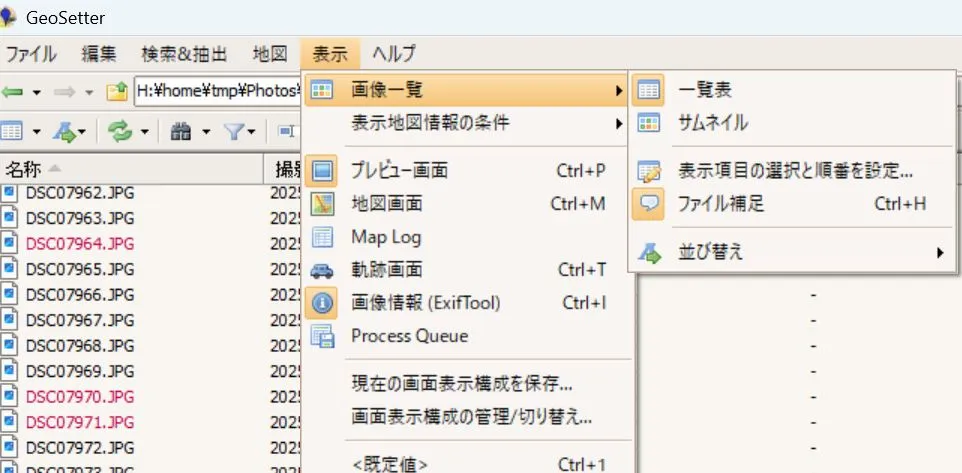
Task: Toggle ファイル補足 in the submenu
Action: coord(720,204)
